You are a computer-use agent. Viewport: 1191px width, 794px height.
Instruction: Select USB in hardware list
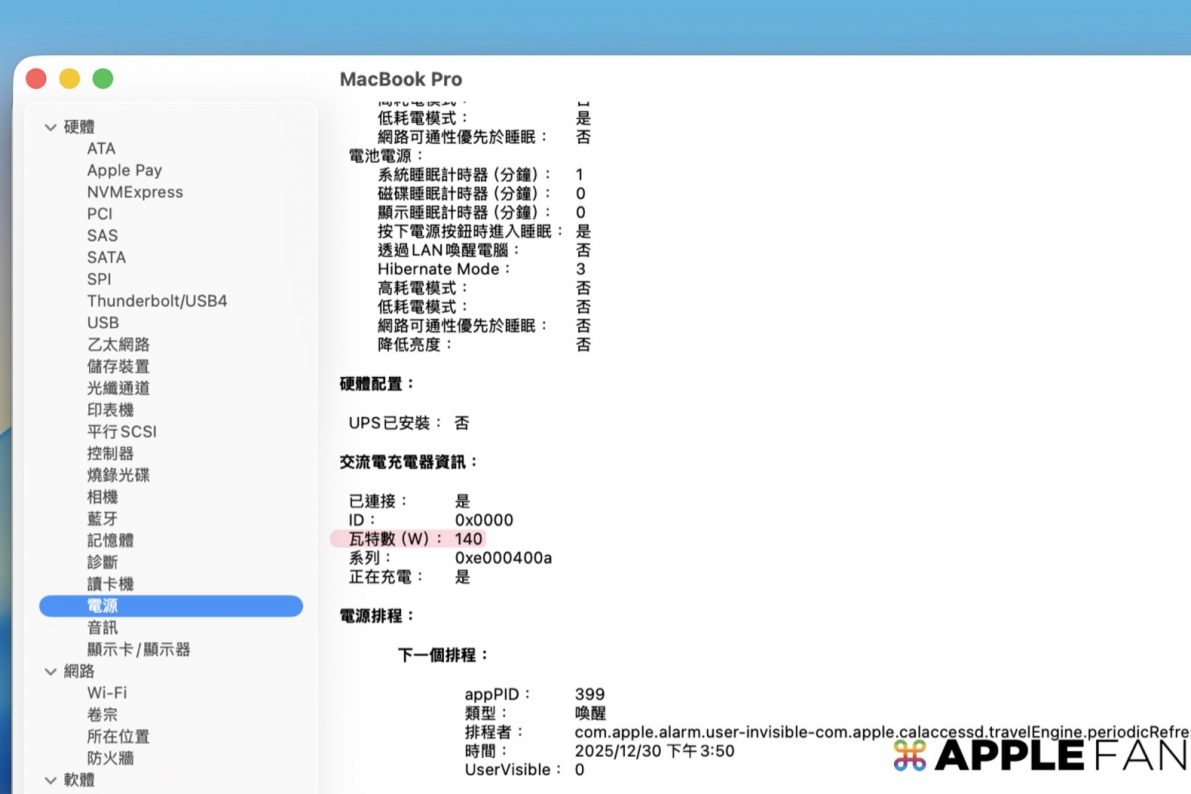pyautogui.click(x=102, y=323)
